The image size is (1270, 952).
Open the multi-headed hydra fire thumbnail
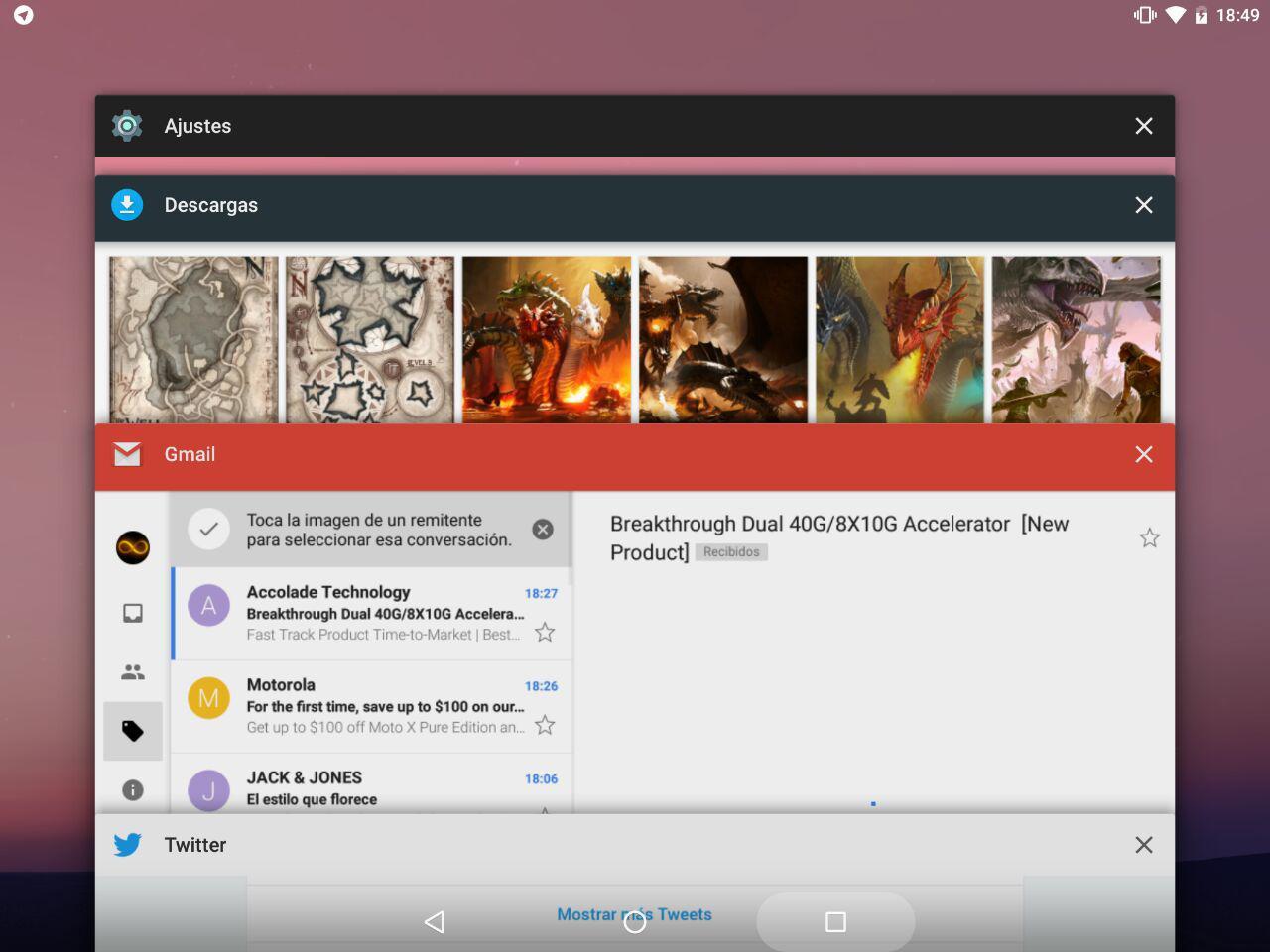547,340
